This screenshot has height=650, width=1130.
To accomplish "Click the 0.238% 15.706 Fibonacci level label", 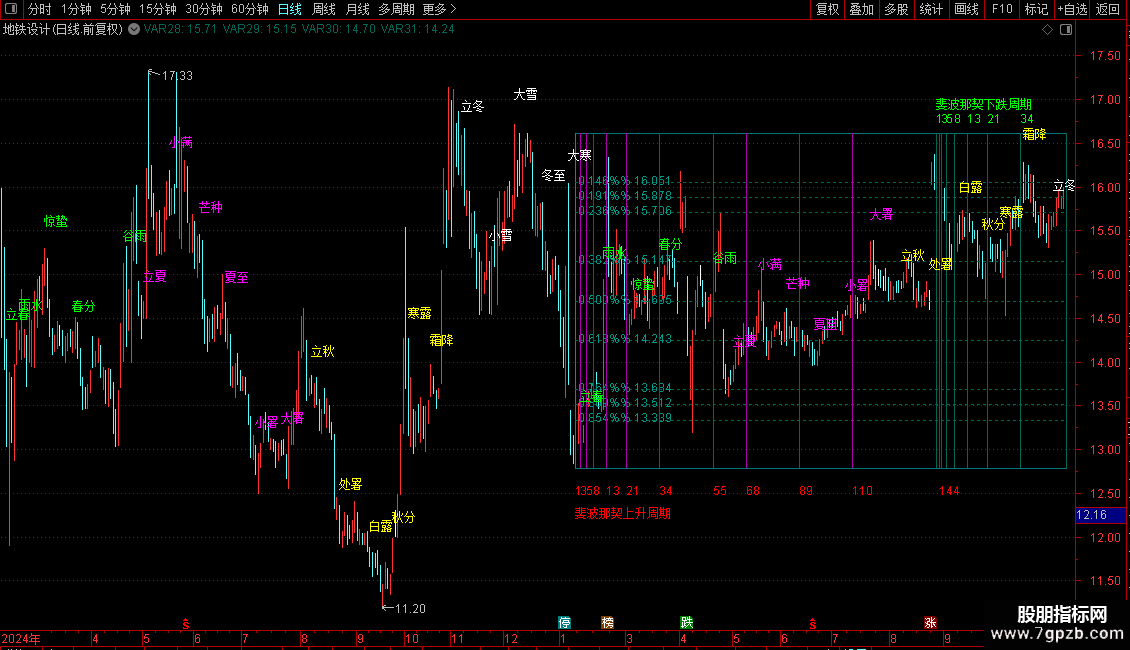I will tap(626, 210).
